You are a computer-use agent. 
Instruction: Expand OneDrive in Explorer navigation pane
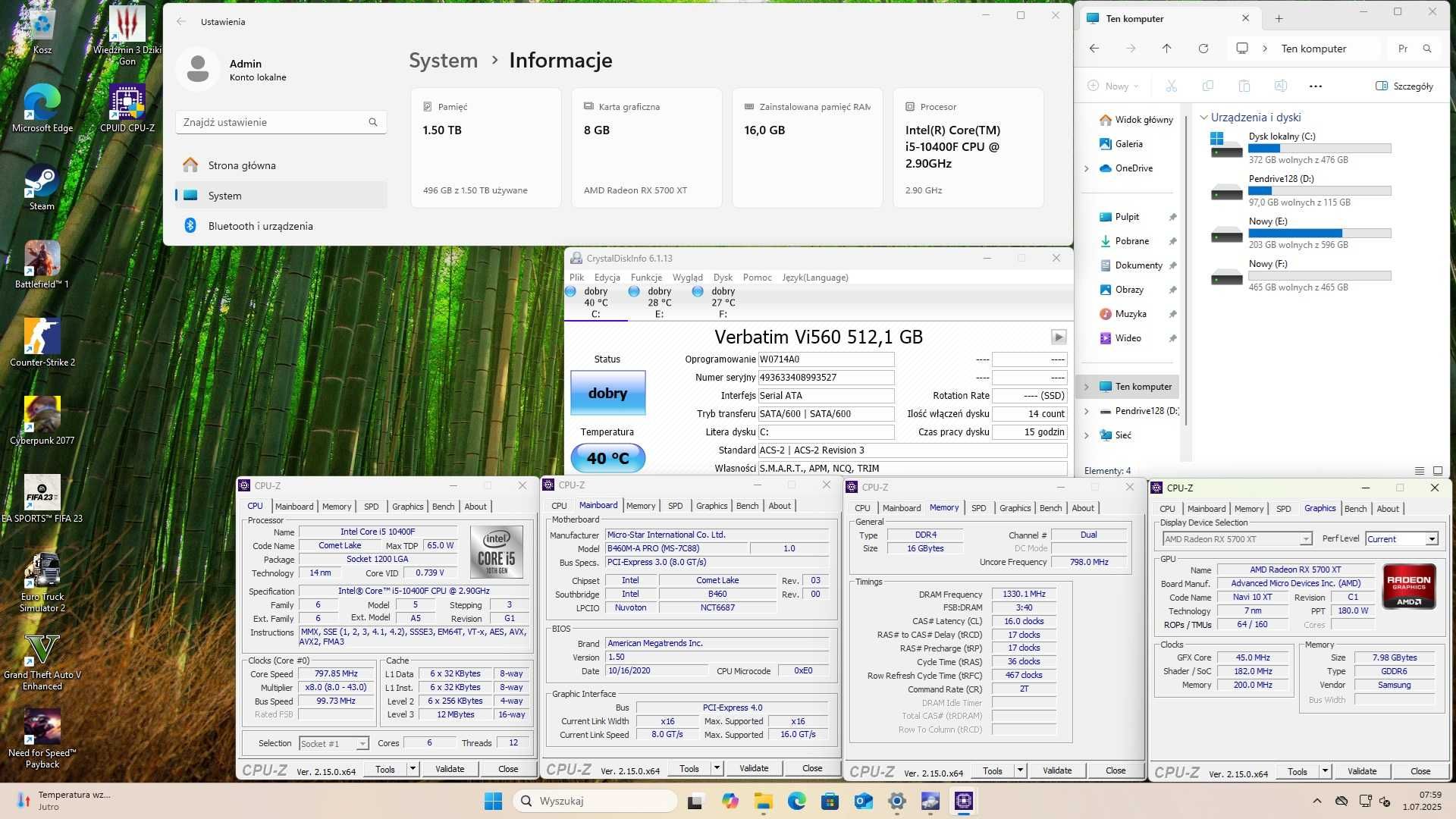[x=1086, y=168]
